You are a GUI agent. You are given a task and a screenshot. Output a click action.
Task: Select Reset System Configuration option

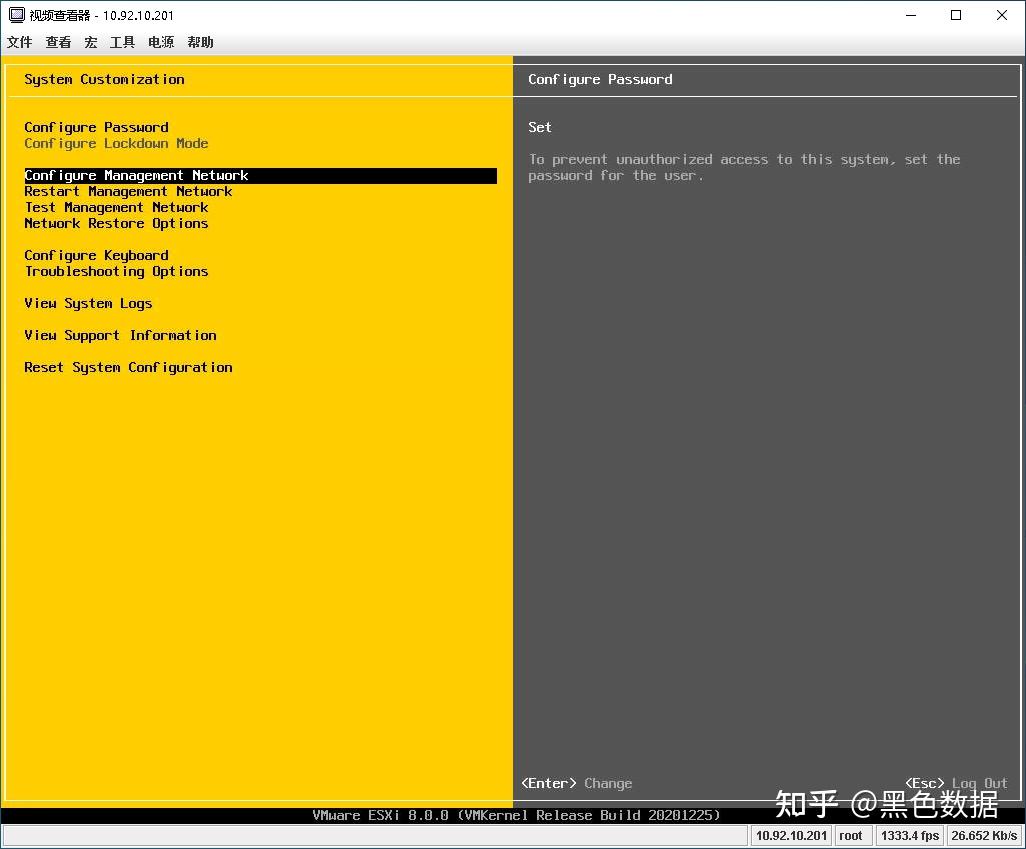tap(128, 367)
